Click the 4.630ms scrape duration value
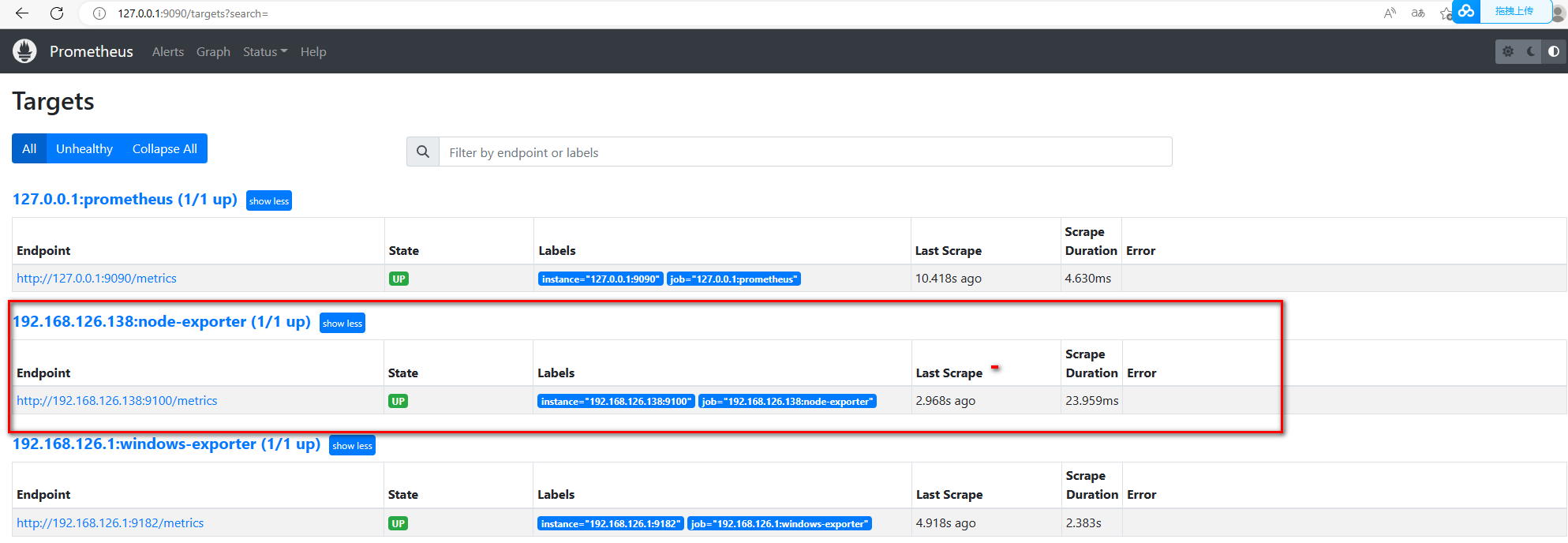 (1088, 278)
